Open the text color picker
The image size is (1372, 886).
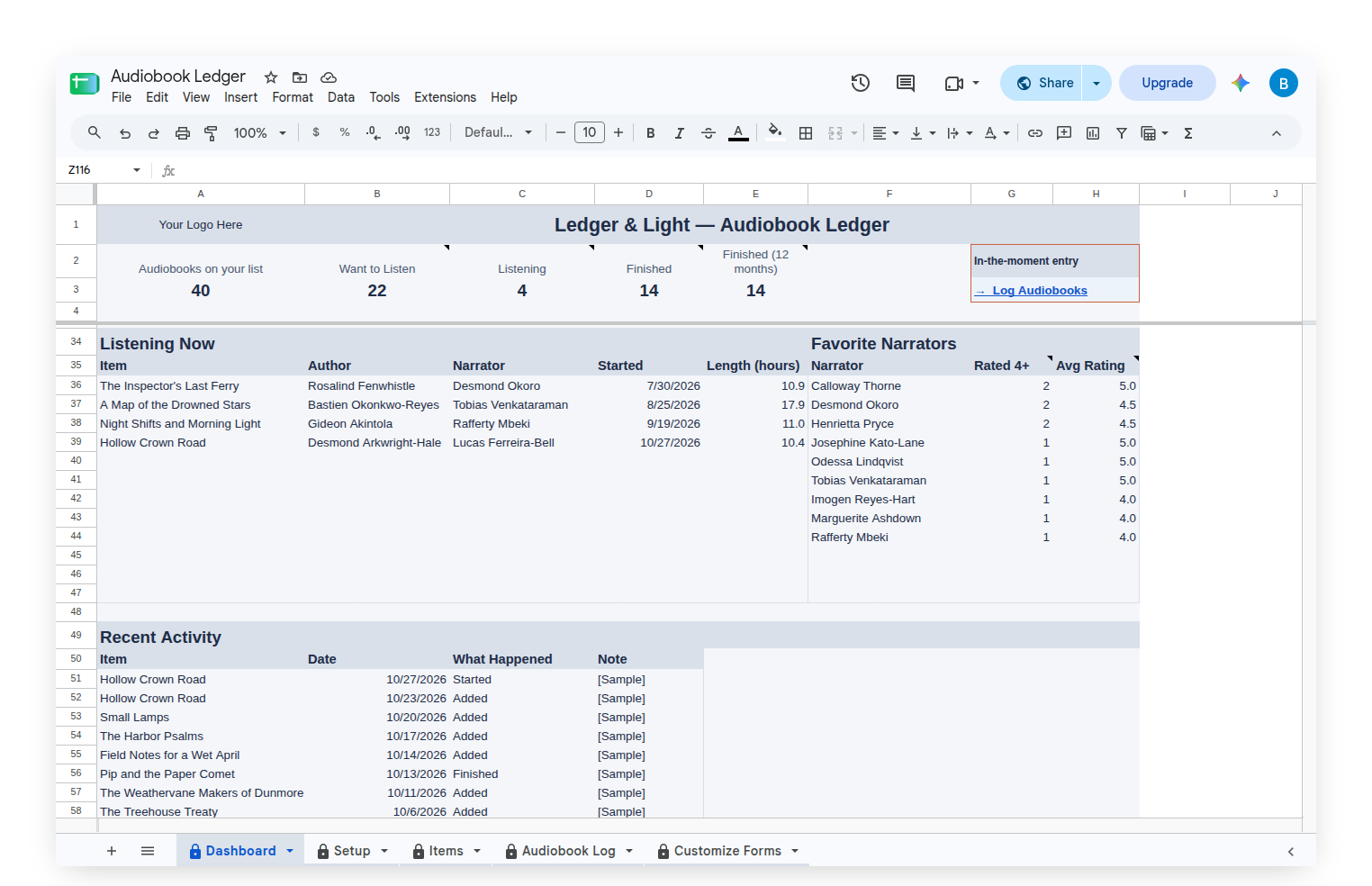(x=738, y=132)
